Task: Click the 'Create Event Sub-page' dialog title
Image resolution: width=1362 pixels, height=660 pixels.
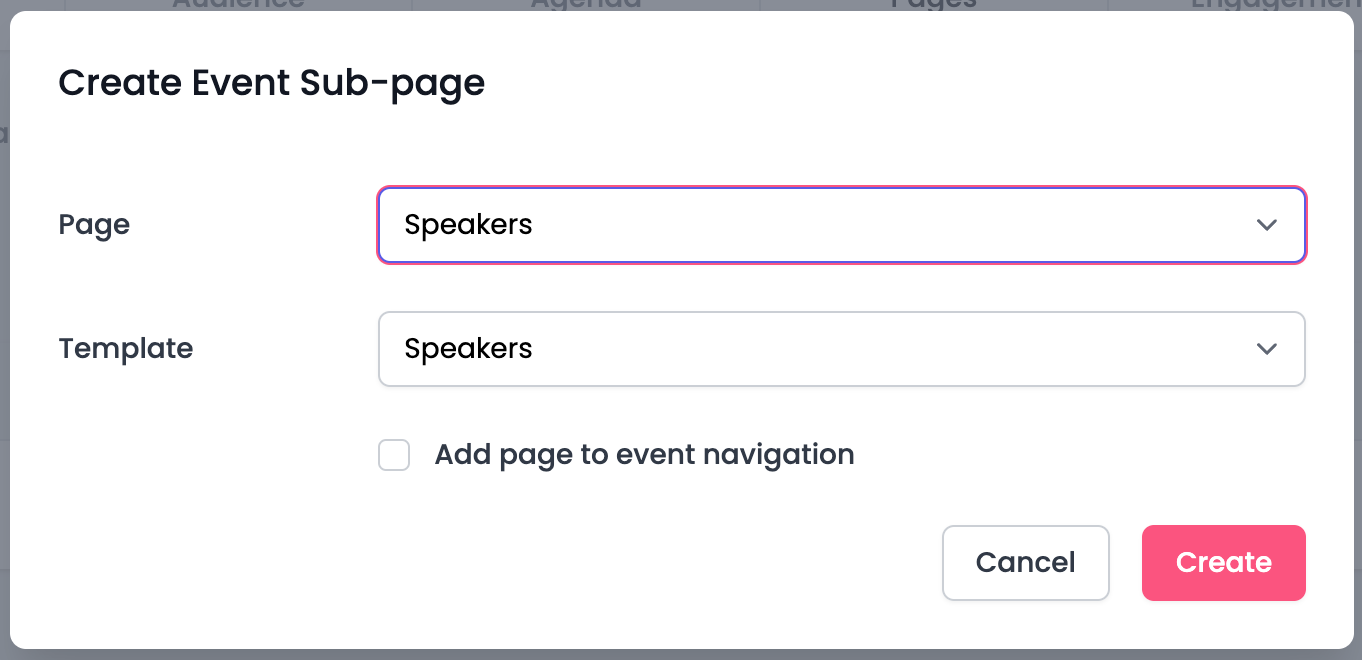Action: coord(271,83)
